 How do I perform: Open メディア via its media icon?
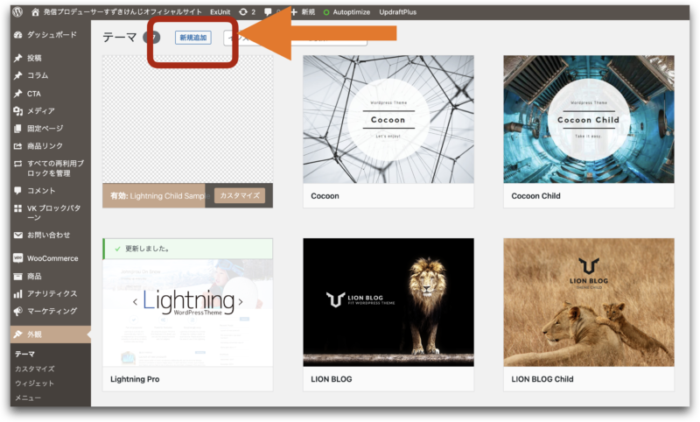[x=18, y=111]
